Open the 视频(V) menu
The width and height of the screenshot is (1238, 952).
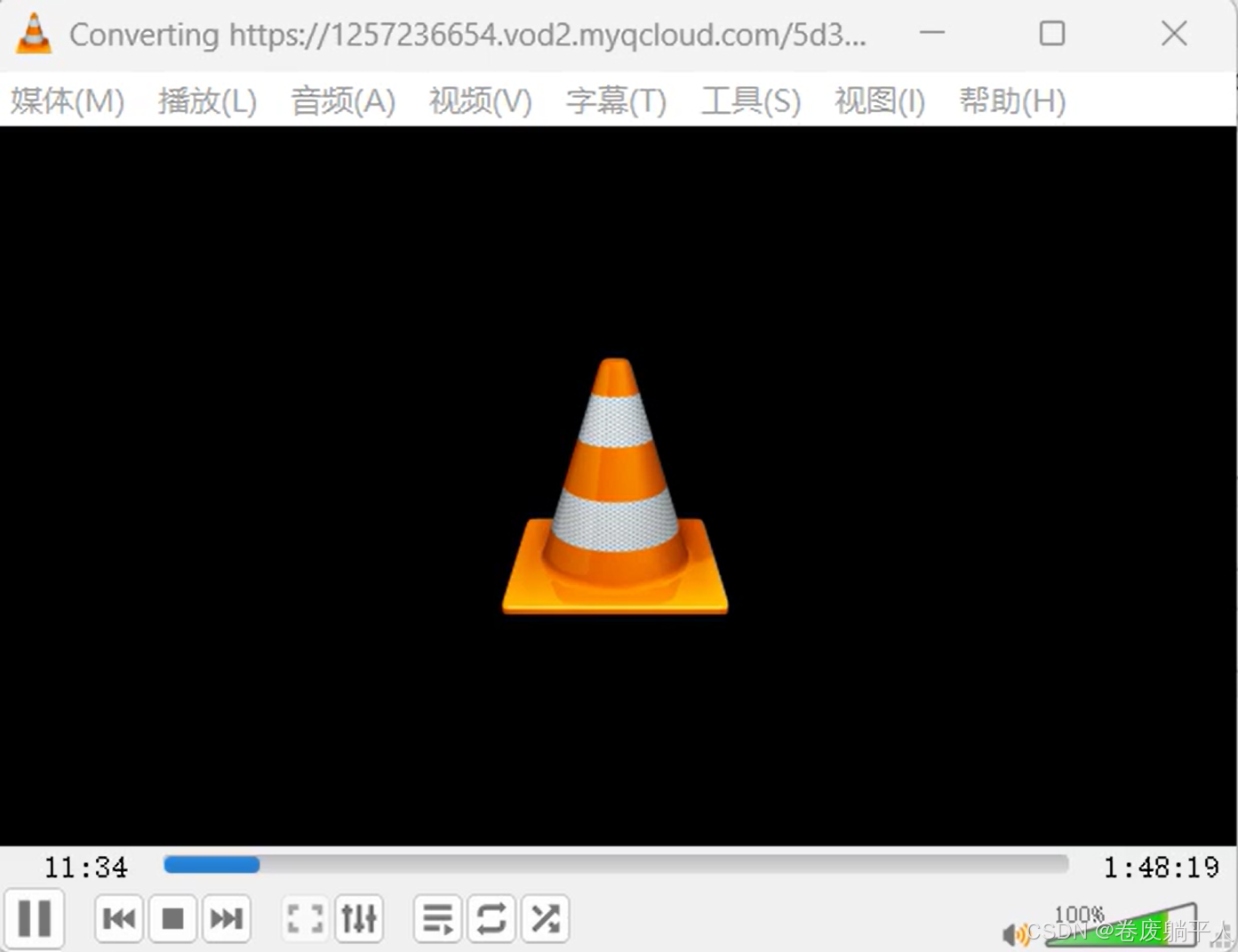pos(480,100)
